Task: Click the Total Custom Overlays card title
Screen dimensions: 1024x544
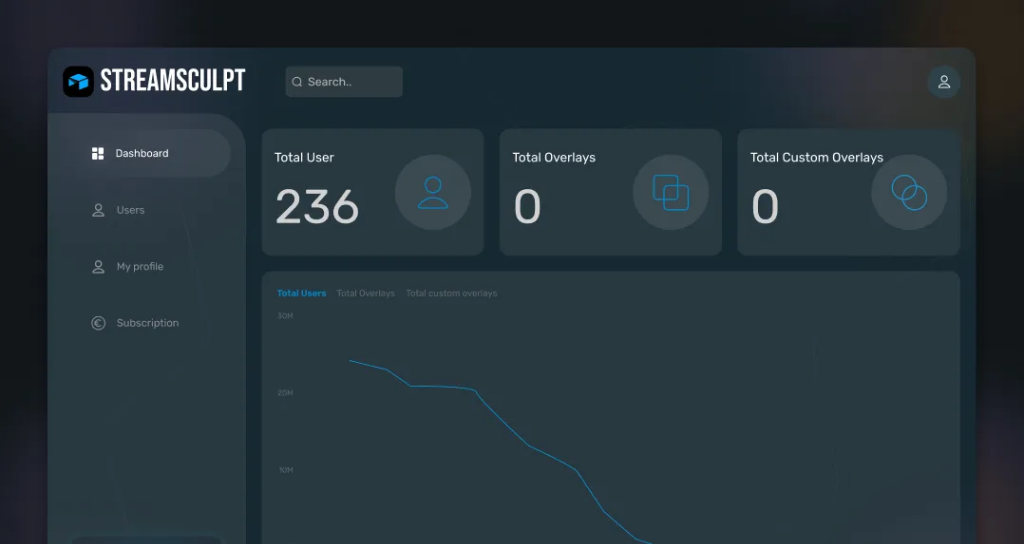Action: [x=816, y=157]
